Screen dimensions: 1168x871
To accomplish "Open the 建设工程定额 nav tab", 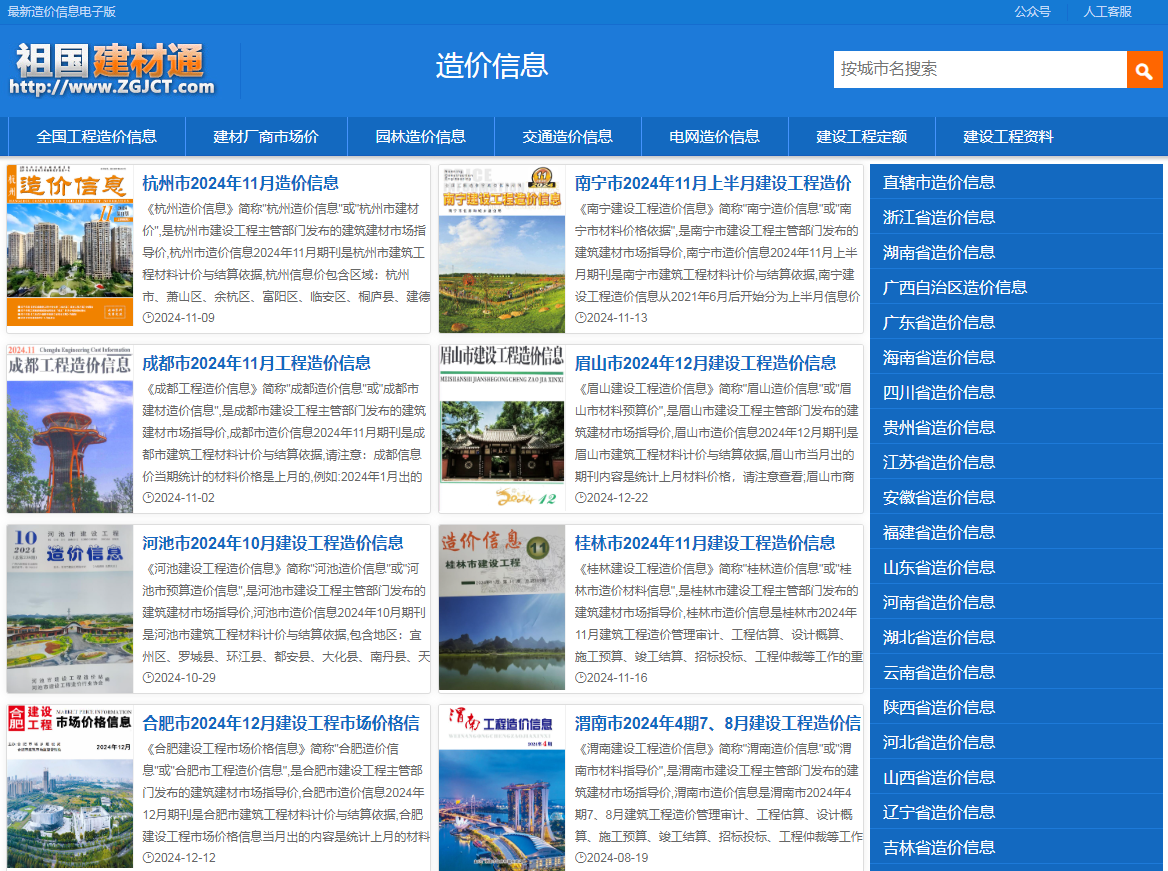I will pos(862,136).
